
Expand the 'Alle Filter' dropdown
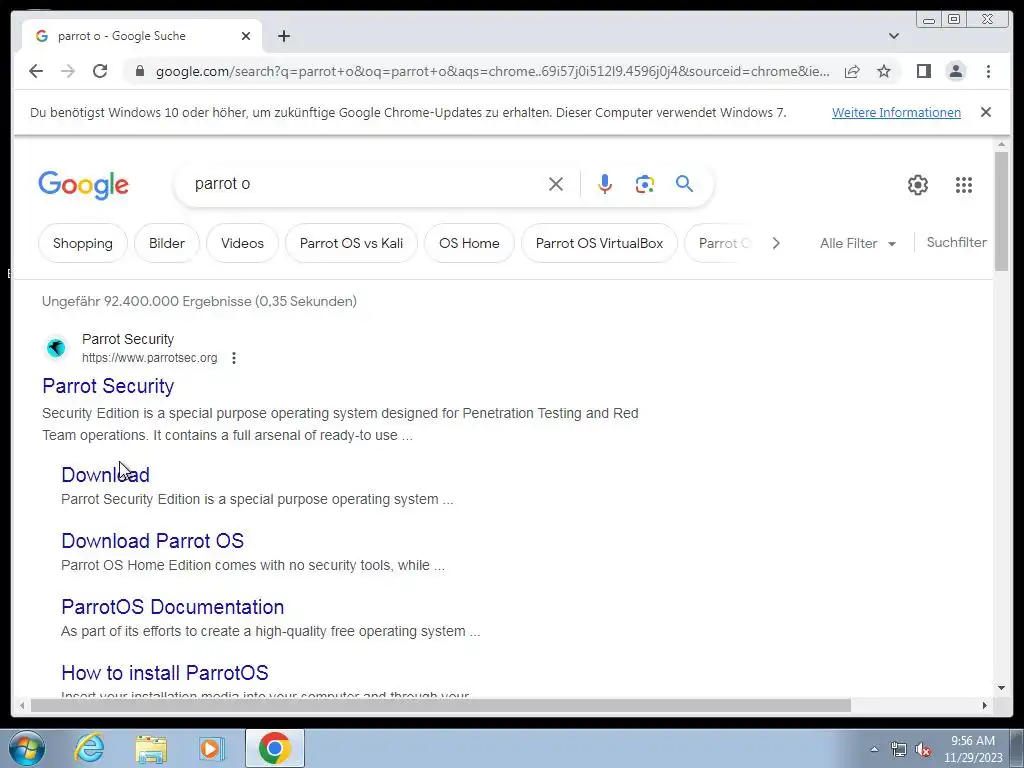point(857,243)
